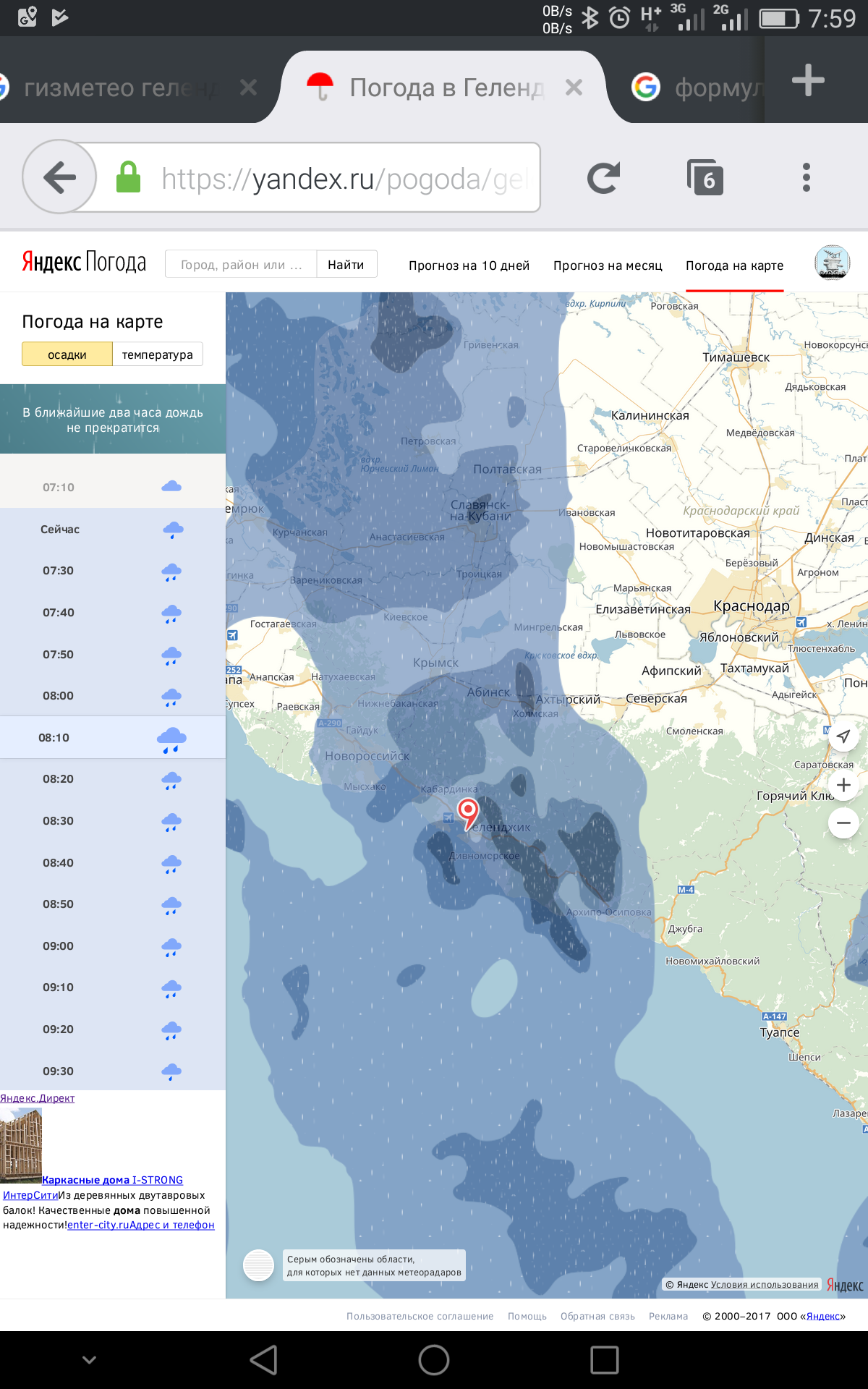Click the rain icon beside 09:30
868x1389 pixels.
171,1071
